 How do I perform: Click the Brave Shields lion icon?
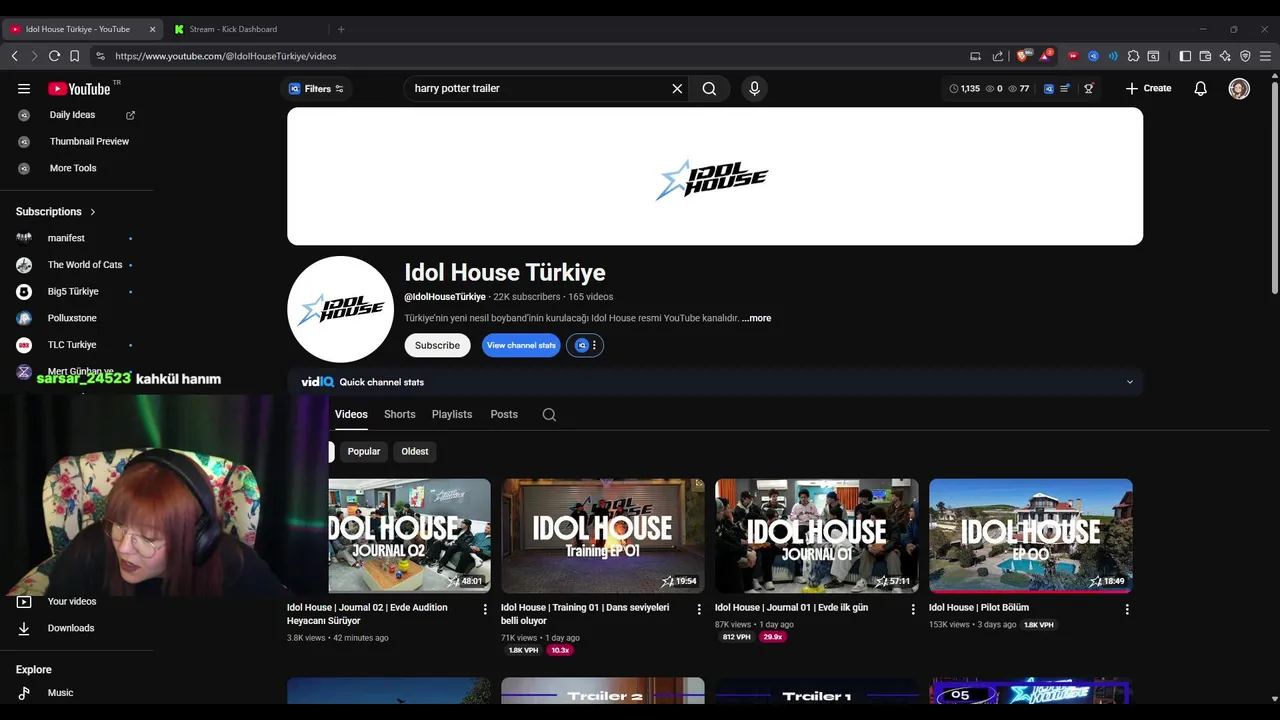[1023, 56]
